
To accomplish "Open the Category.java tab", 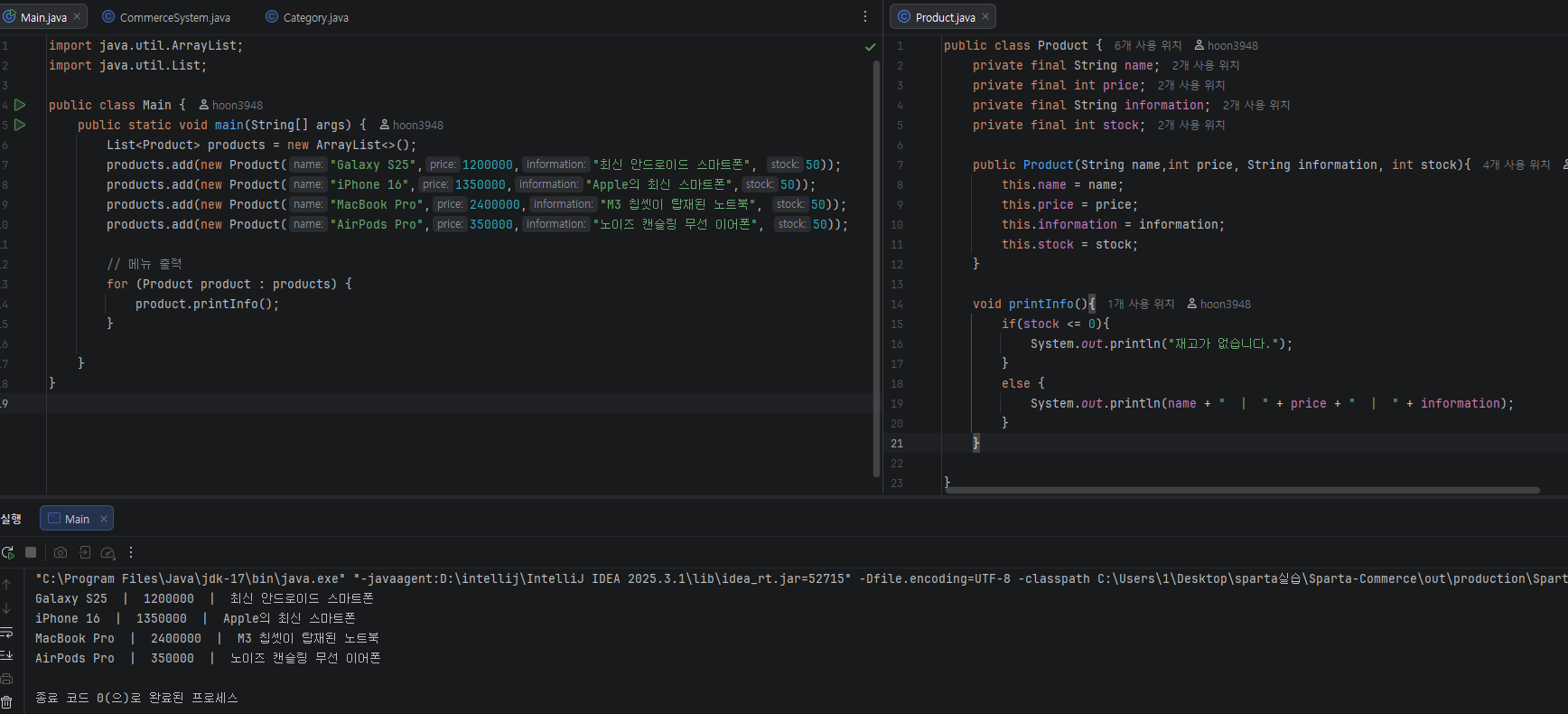I will (x=307, y=17).
